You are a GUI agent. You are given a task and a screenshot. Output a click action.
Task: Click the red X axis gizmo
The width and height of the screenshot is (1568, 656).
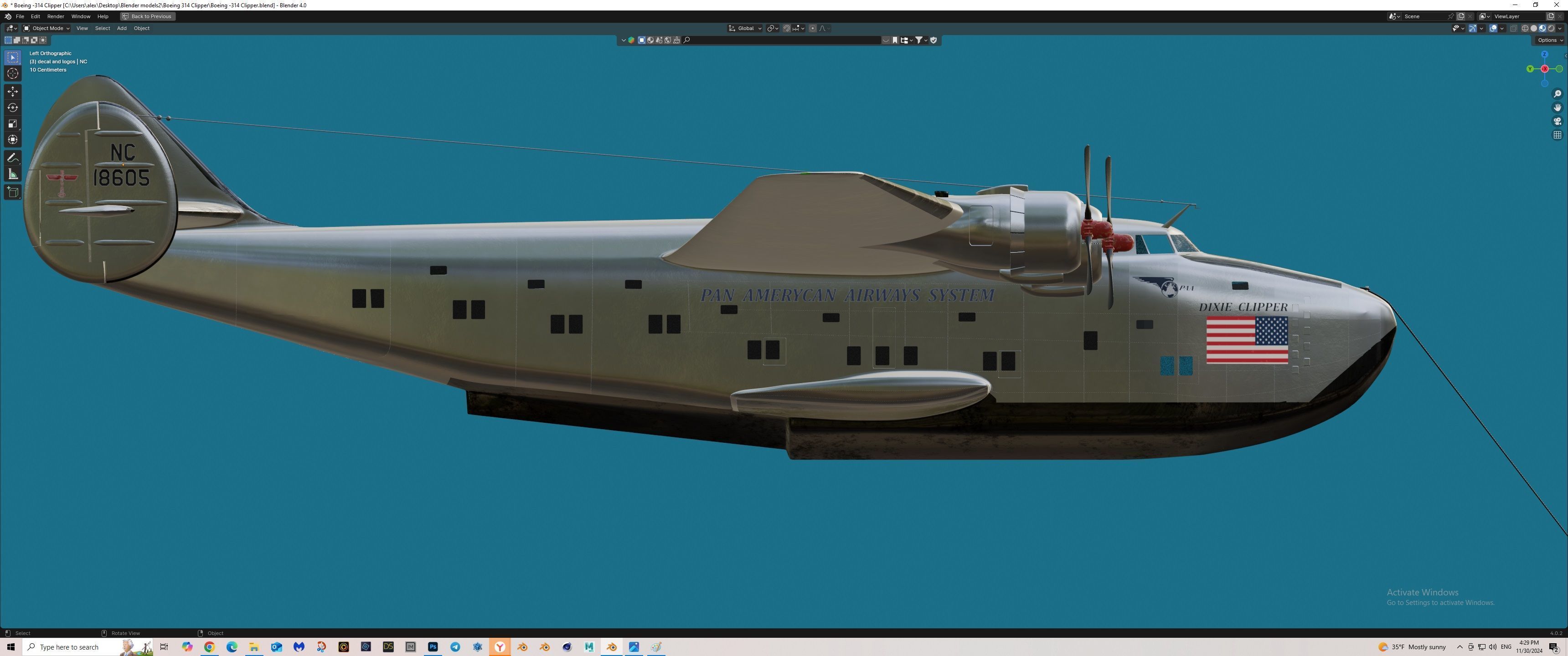tap(1544, 69)
